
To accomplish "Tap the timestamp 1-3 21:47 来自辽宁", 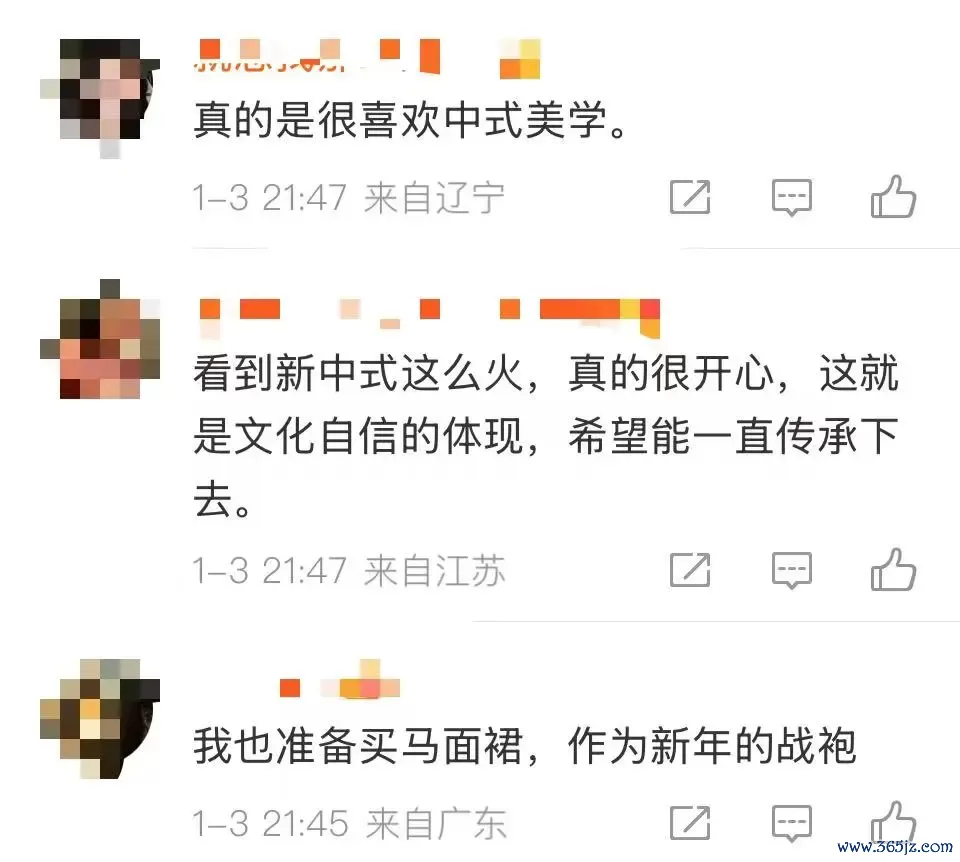I will pos(349,198).
